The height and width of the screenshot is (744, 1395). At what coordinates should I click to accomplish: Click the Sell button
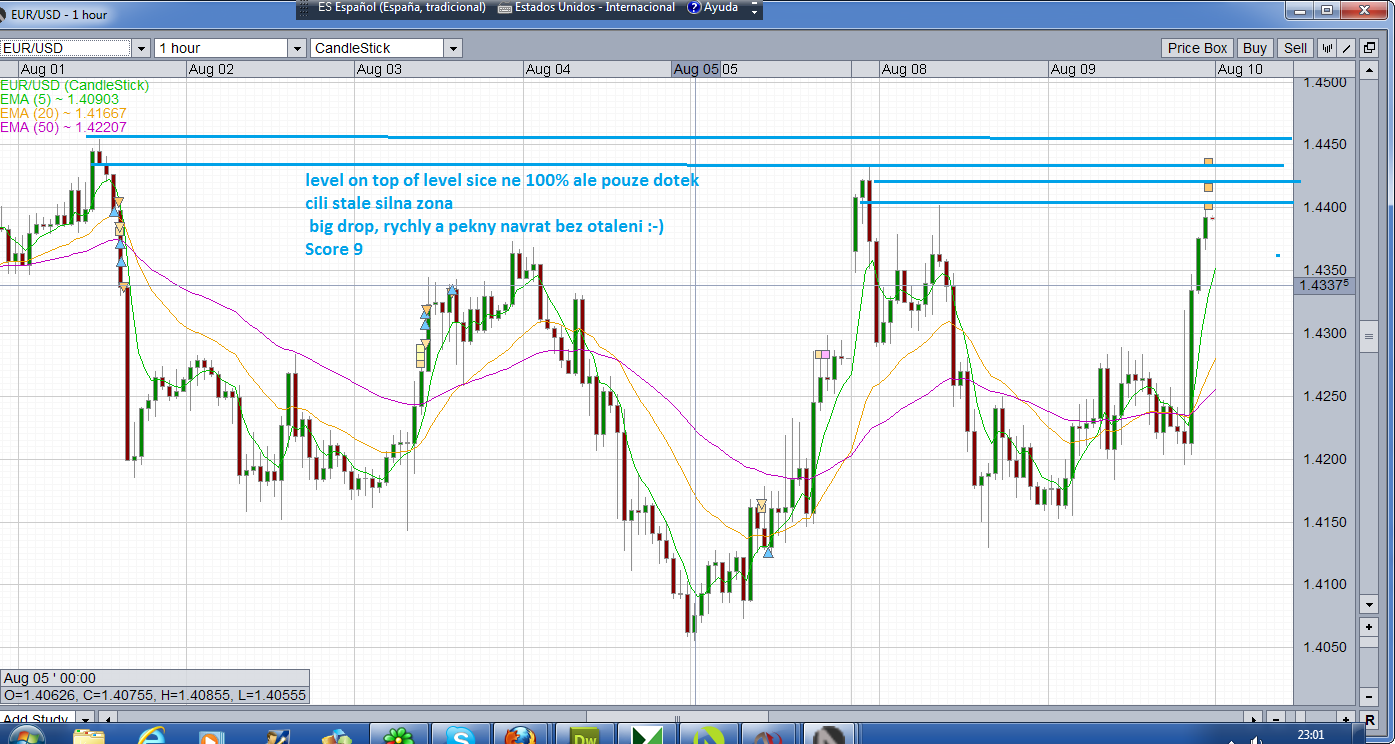coord(1295,48)
